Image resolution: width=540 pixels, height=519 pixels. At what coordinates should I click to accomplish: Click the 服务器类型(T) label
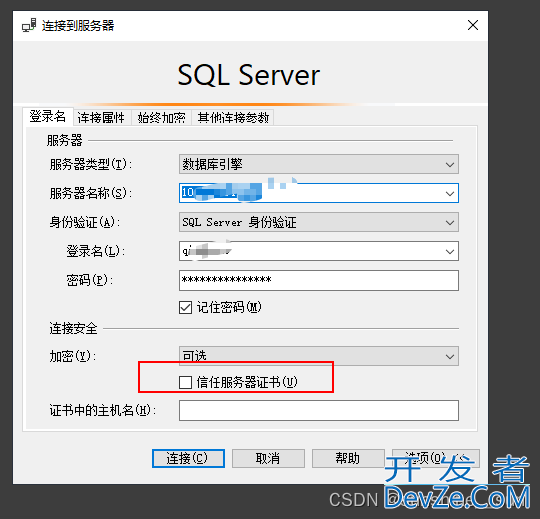[91, 164]
